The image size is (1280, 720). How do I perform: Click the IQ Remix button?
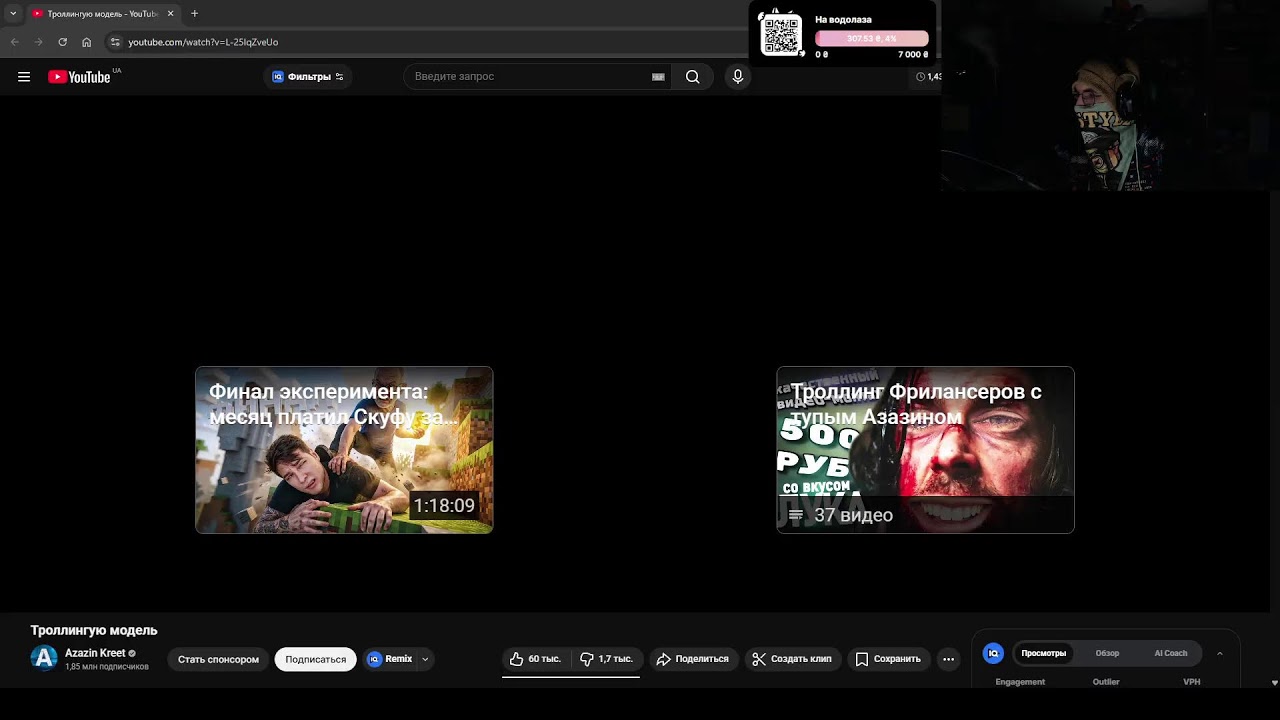390,659
